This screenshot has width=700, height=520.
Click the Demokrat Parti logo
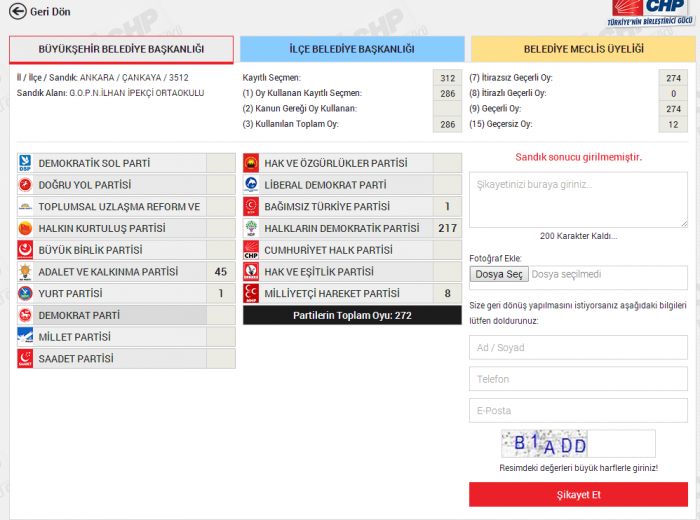point(25,315)
